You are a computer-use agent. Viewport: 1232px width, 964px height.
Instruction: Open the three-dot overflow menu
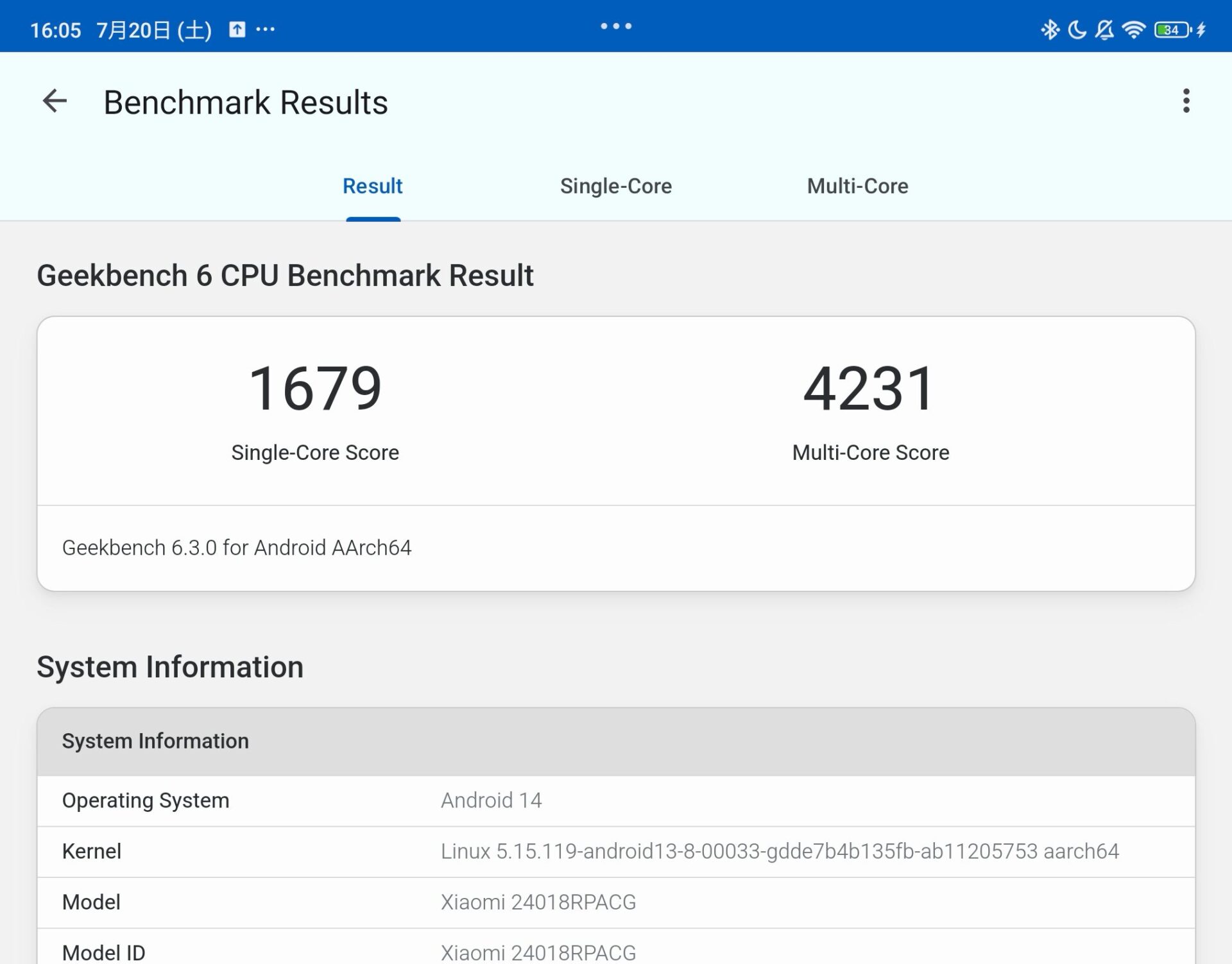pyautogui.click(x=1186, y=101)
